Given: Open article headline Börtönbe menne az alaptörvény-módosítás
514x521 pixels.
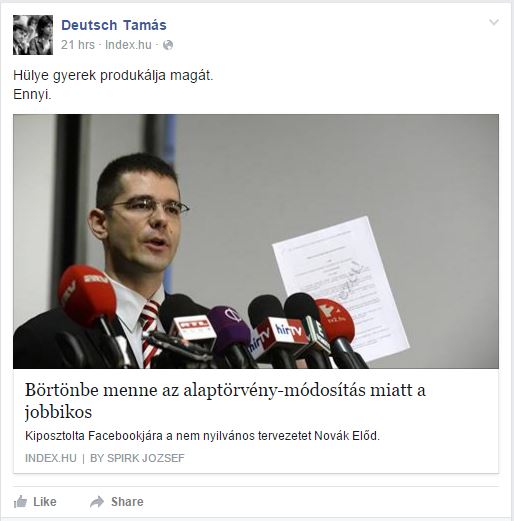Looking at the screenshot, I should [x=225, y=401].
